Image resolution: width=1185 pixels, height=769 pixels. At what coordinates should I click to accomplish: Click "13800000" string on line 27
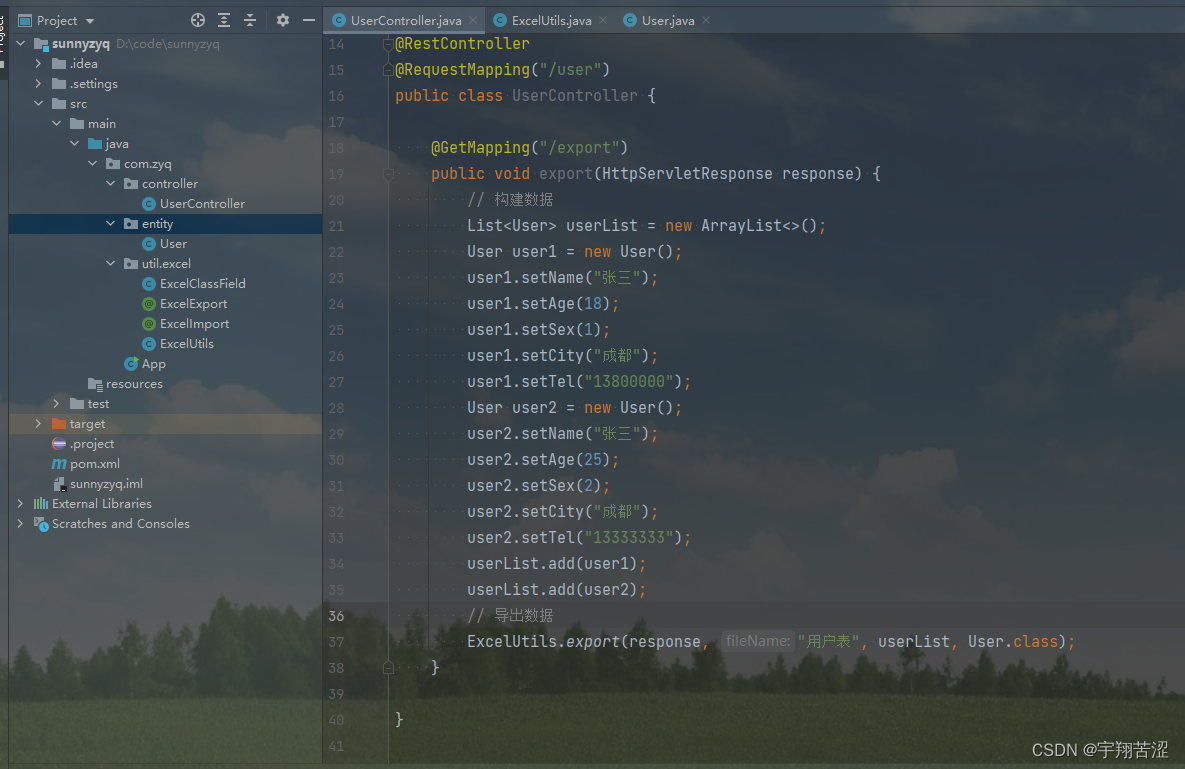coord(629,381)
